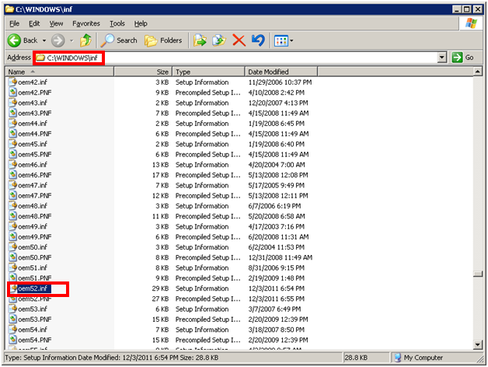
Task: Select the oem50.inf file icon
Action: click(x=13, y=247)
